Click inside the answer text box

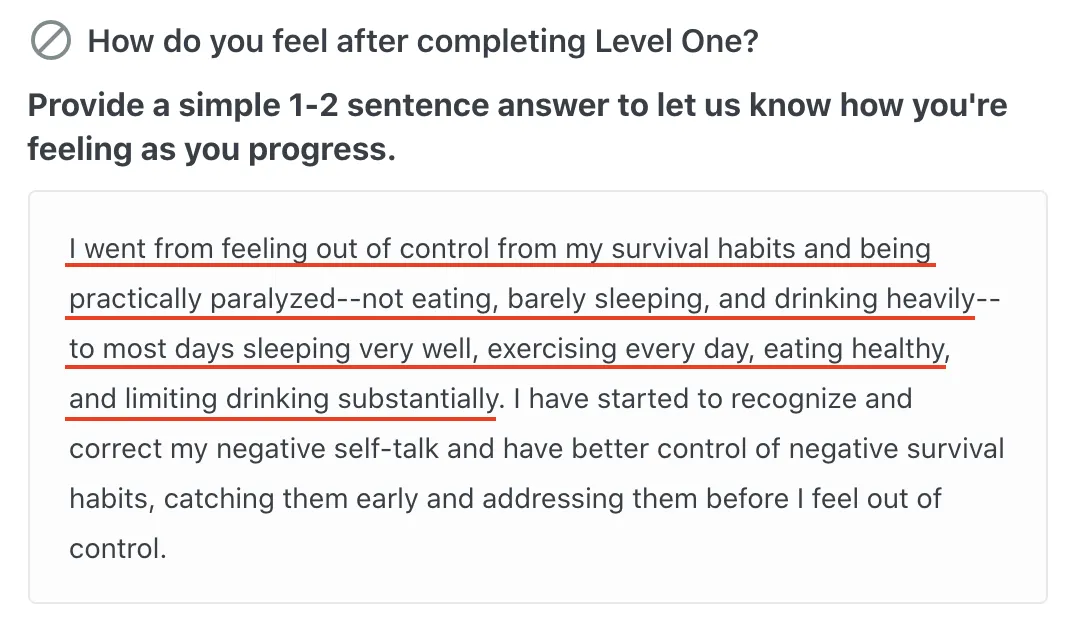coord(537,397)
